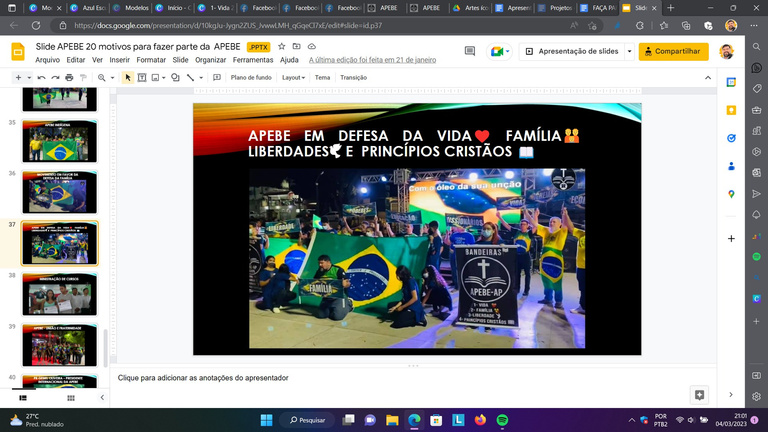Select the text box tool
The image size is (768, 432).
pyautogui.click(x=142, y=77)
